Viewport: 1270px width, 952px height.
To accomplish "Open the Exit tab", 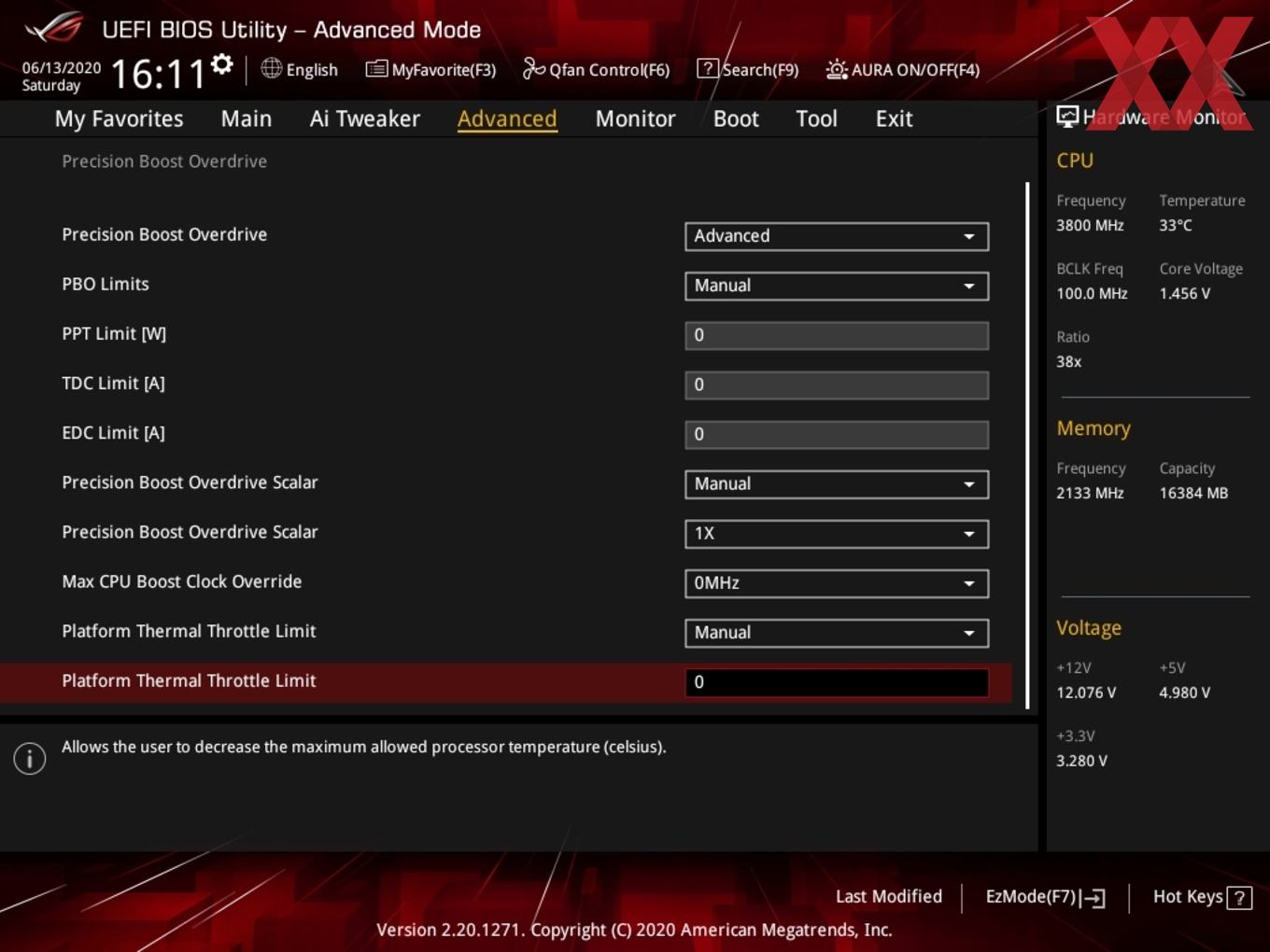I will [x=894, y=119].
